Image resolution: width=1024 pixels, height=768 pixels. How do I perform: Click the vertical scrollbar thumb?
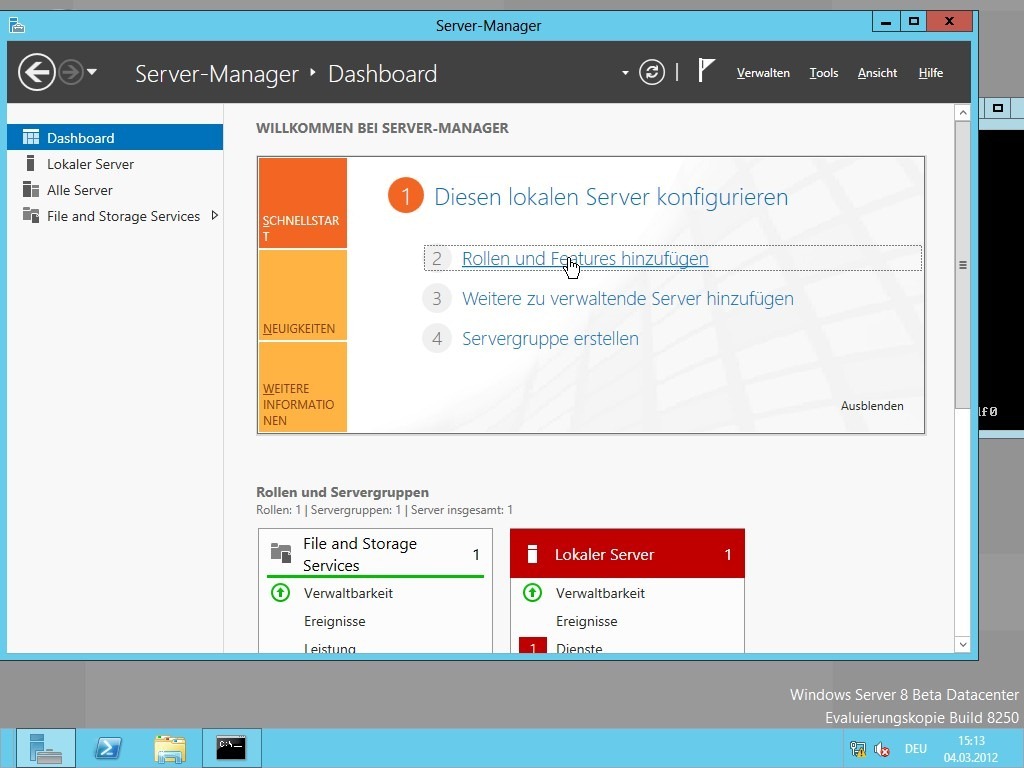[962, 264]
